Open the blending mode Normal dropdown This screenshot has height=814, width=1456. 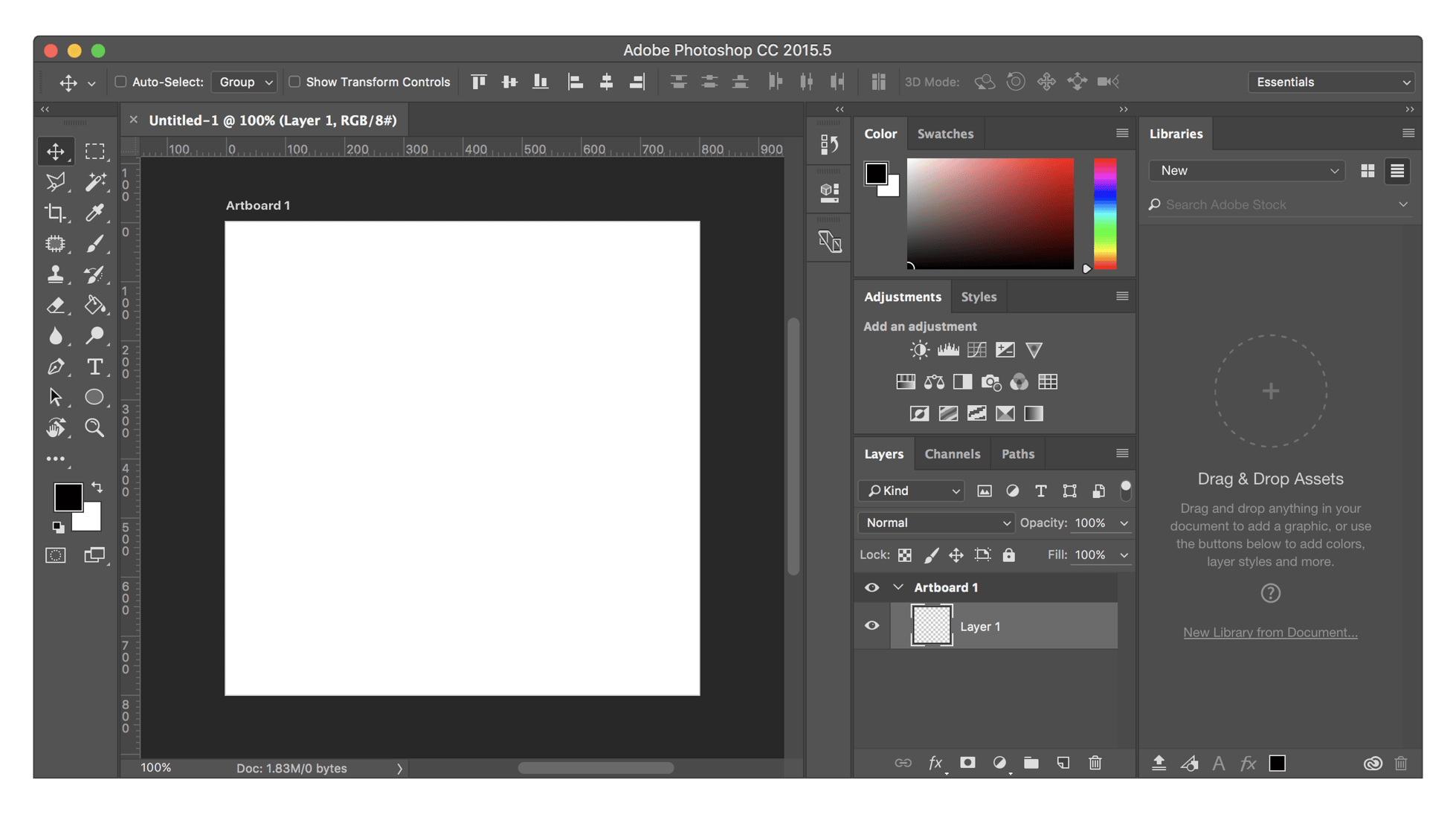pos(935,523)
